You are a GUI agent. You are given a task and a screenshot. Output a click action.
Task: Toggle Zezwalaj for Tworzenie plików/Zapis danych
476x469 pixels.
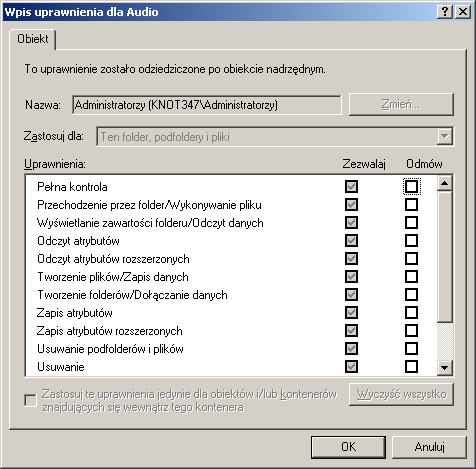(351, 276)
